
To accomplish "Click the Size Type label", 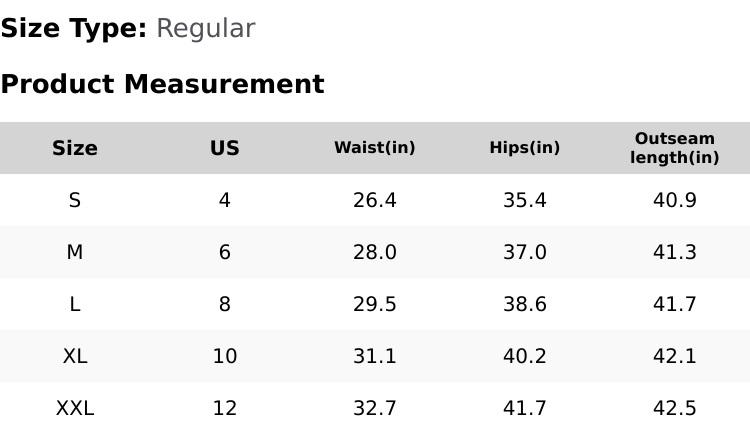I will (73, 29).
